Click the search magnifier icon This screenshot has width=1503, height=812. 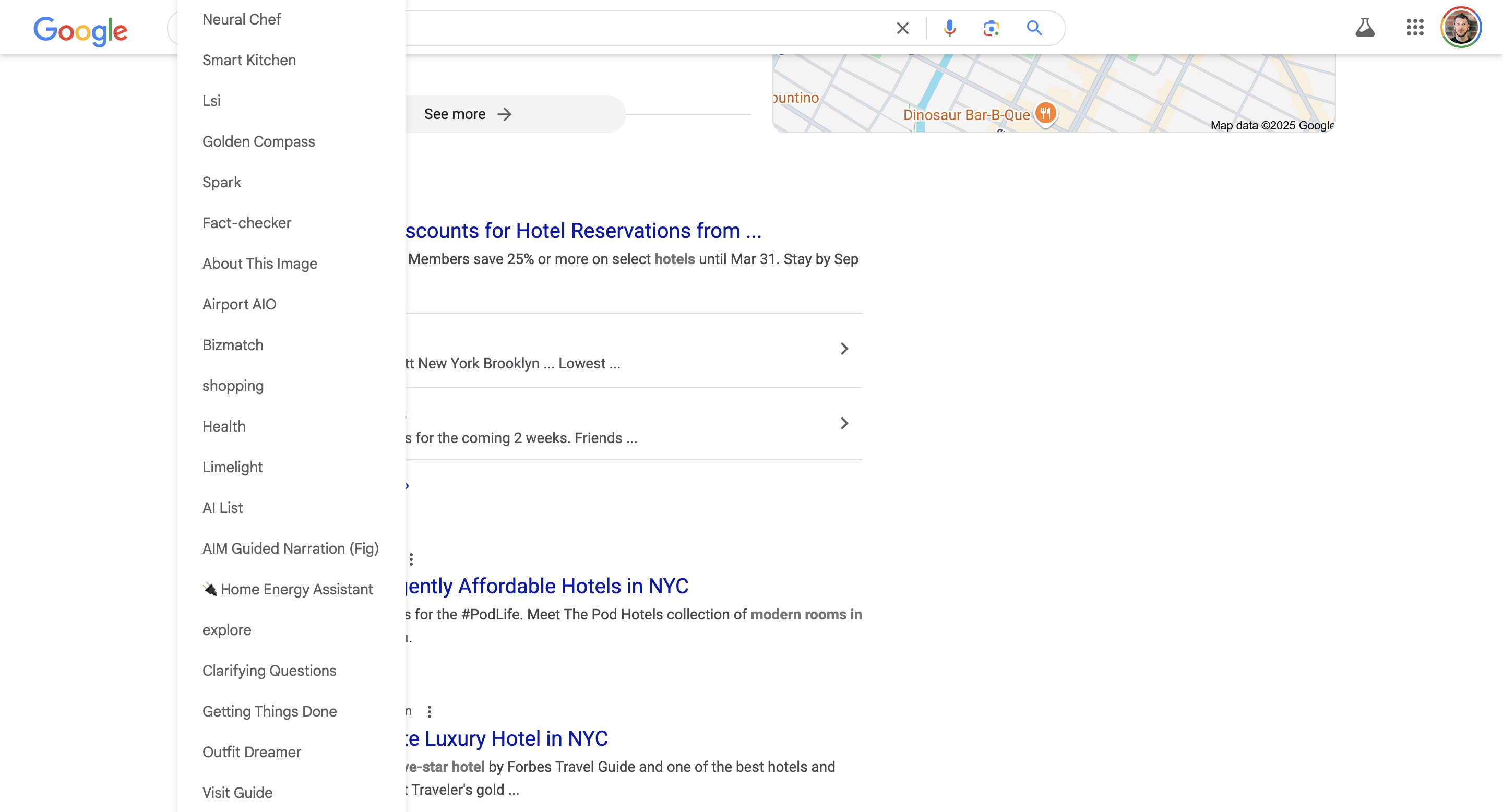(x=1034, y=28)
